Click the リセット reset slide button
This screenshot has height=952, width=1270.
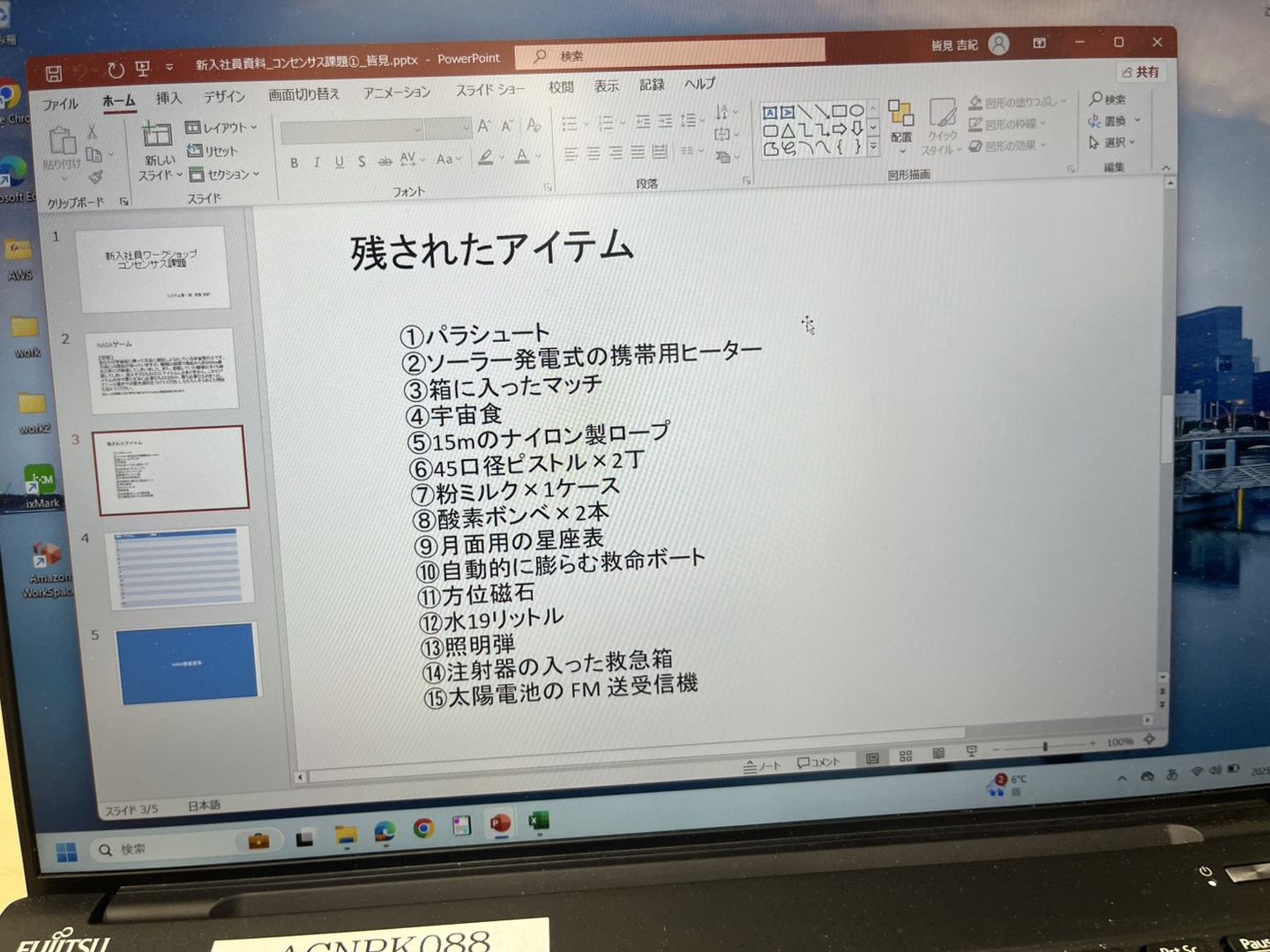pos(213,151)
